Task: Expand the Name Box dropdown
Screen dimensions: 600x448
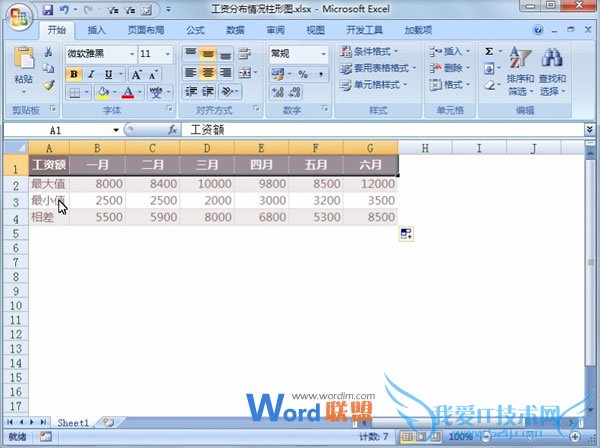Action: tap(116, 130)
